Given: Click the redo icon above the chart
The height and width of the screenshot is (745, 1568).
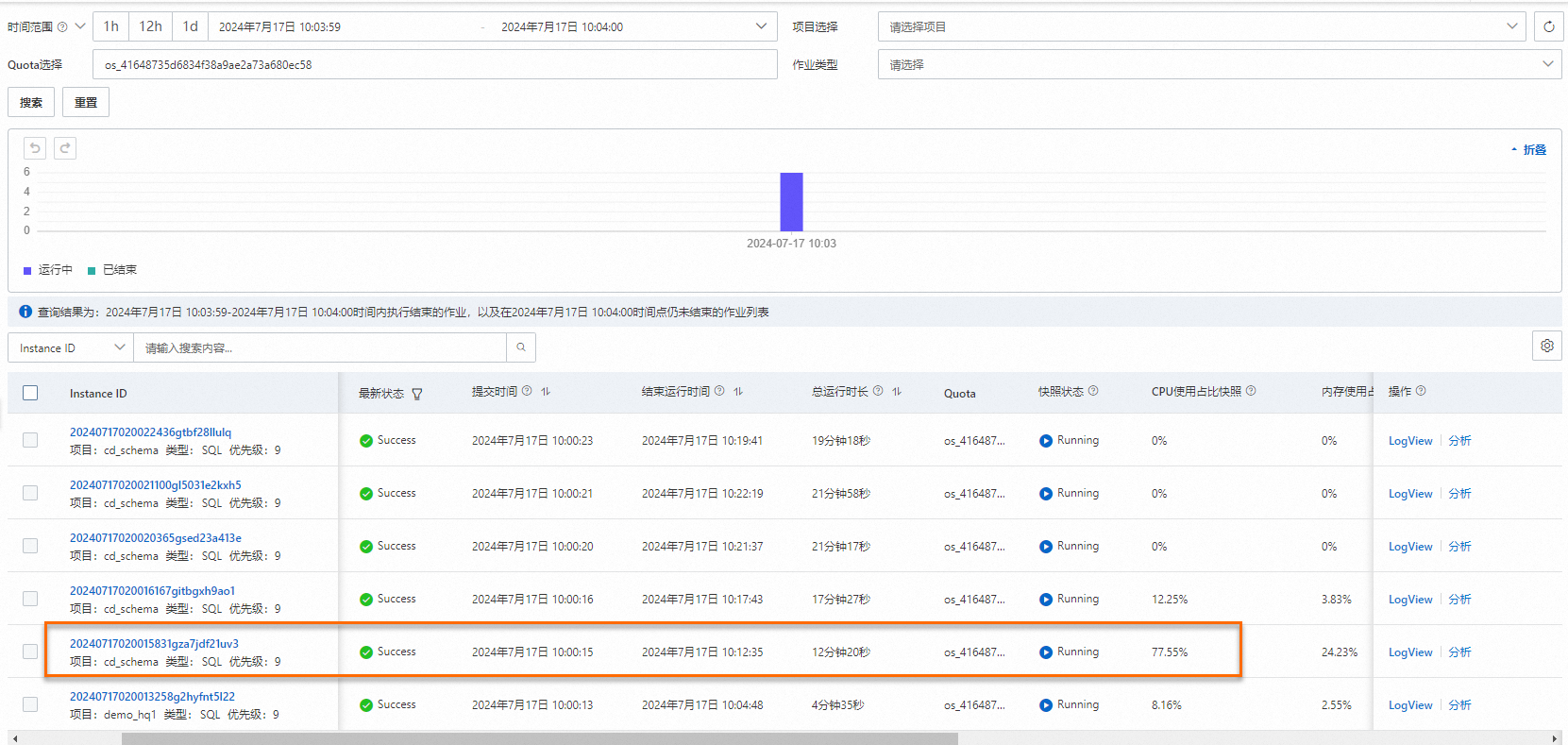Looking at the screenshot, I should tap(65, 148).
